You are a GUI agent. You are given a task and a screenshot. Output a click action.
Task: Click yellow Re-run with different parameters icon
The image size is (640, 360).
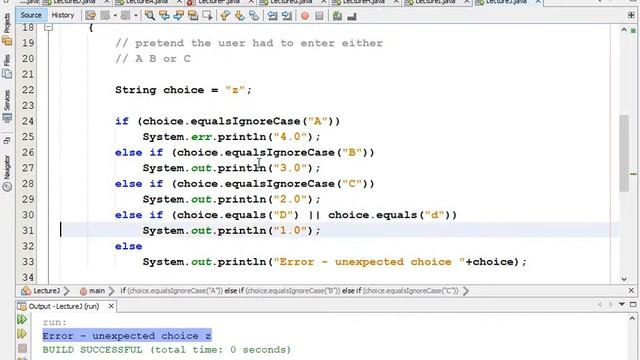(x=22, y=334)
